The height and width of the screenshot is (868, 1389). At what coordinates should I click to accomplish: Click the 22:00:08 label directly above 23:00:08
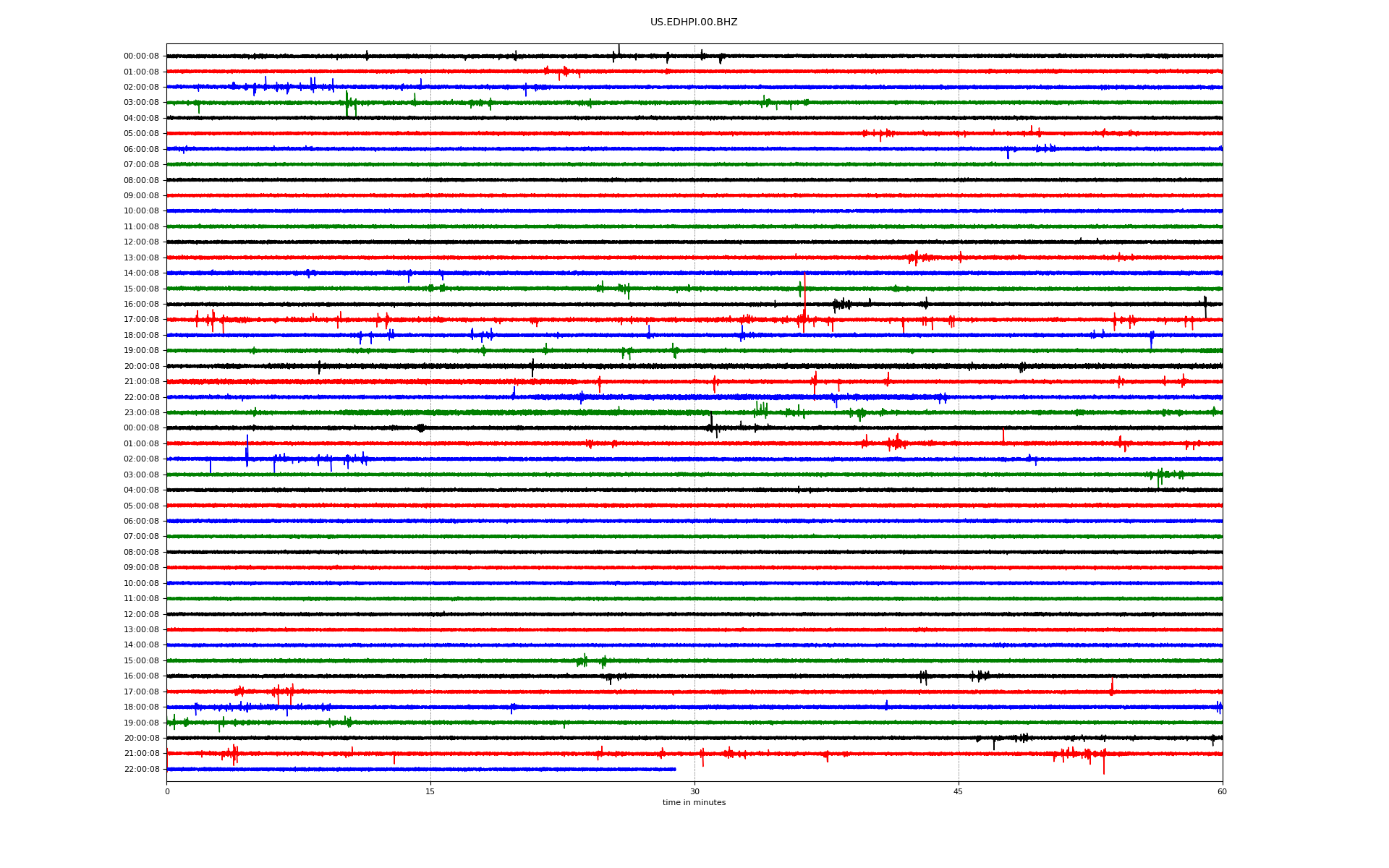pyautogui.click(x=141, y=398)
